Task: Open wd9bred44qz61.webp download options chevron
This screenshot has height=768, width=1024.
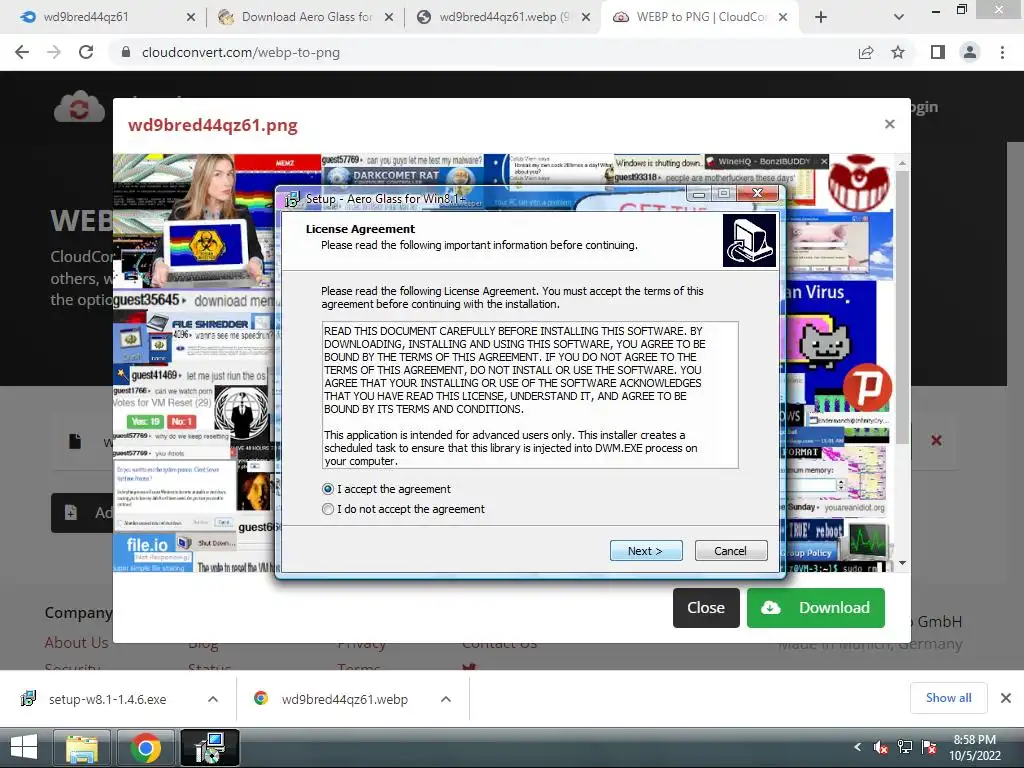Action: tap(446, 699)
